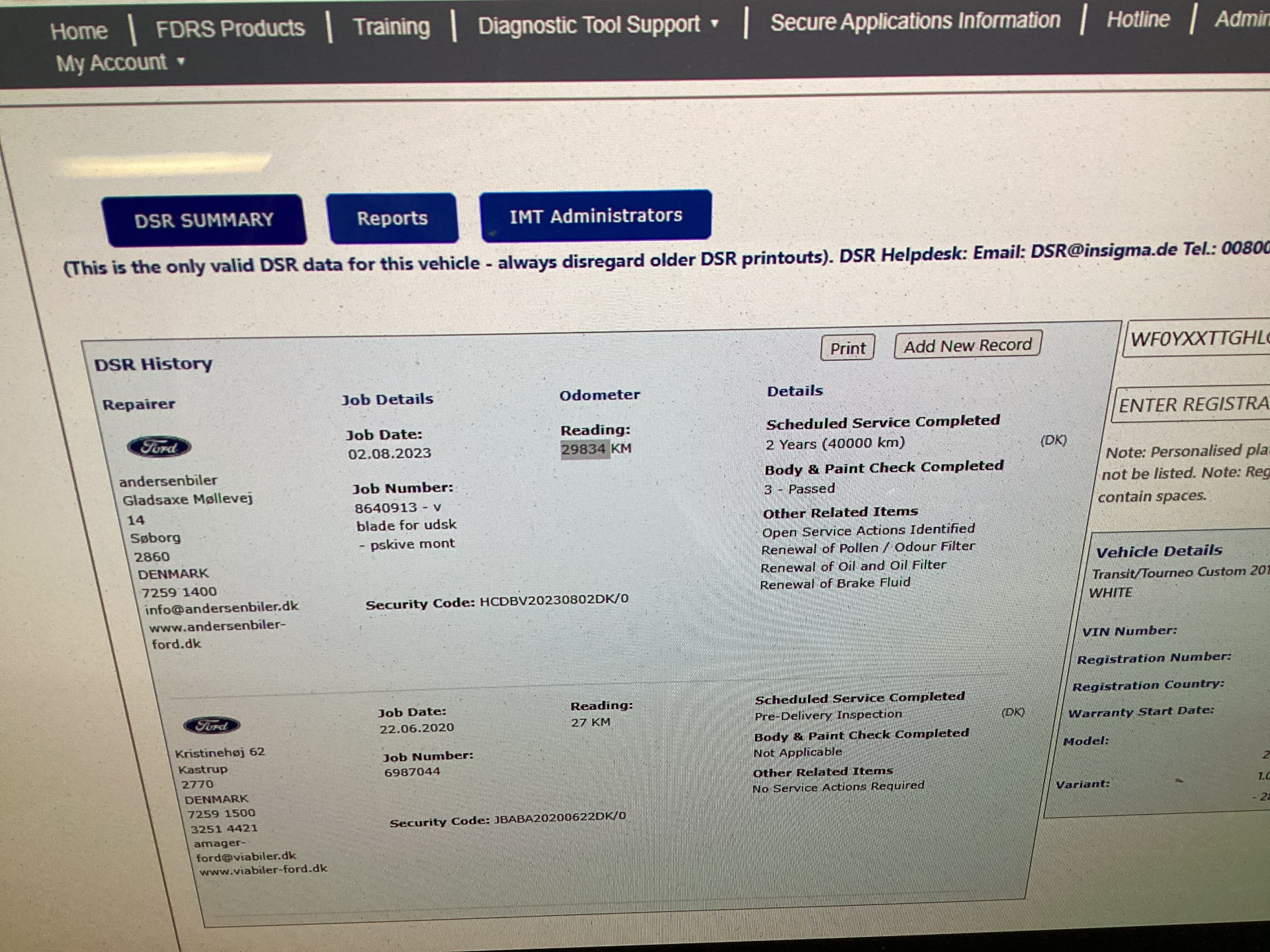
Task: Click job number 6987044
Action: [412, 772]
